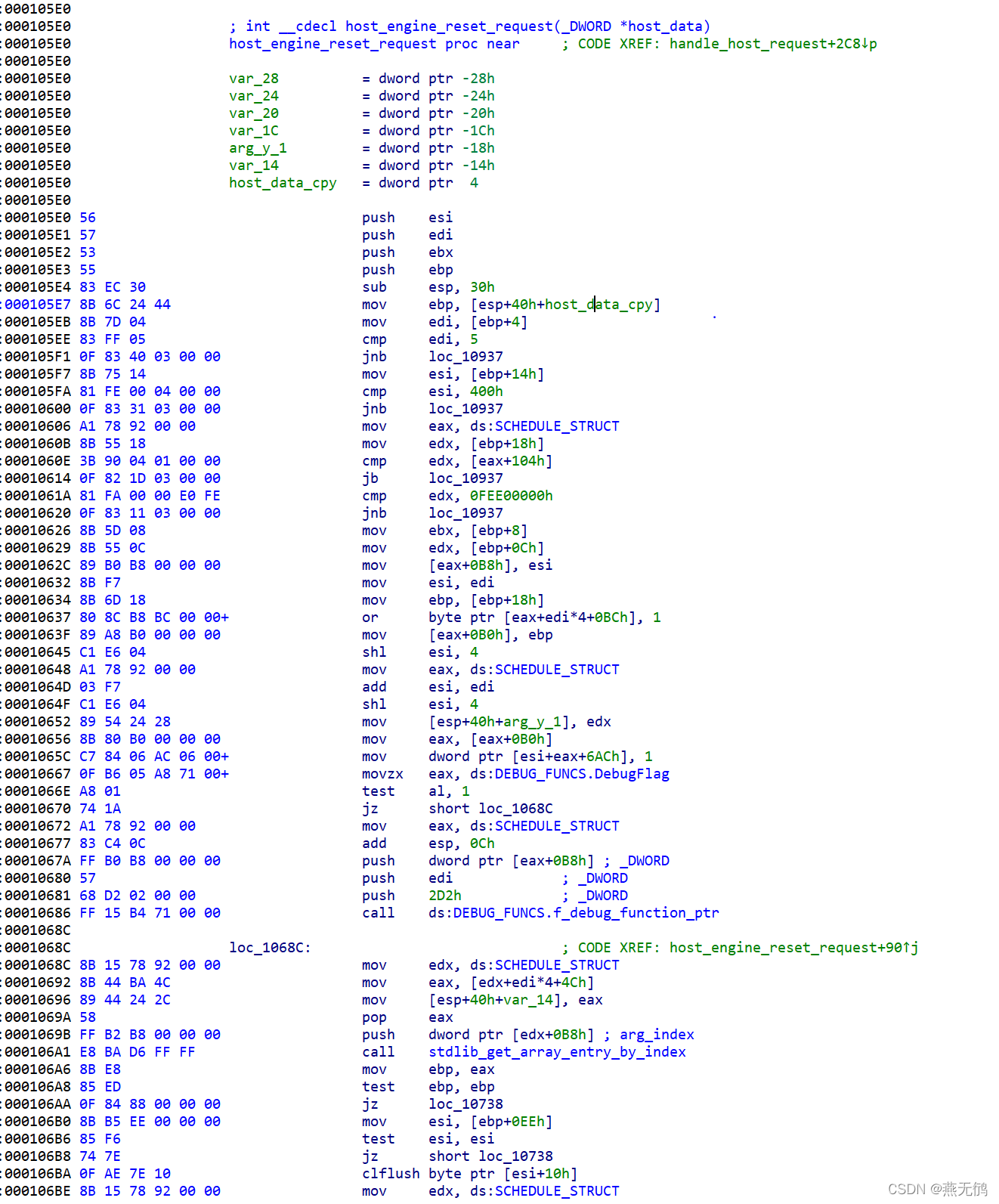Click 'mov ebx, [ebp+8]' instruction

pos(444,531)
